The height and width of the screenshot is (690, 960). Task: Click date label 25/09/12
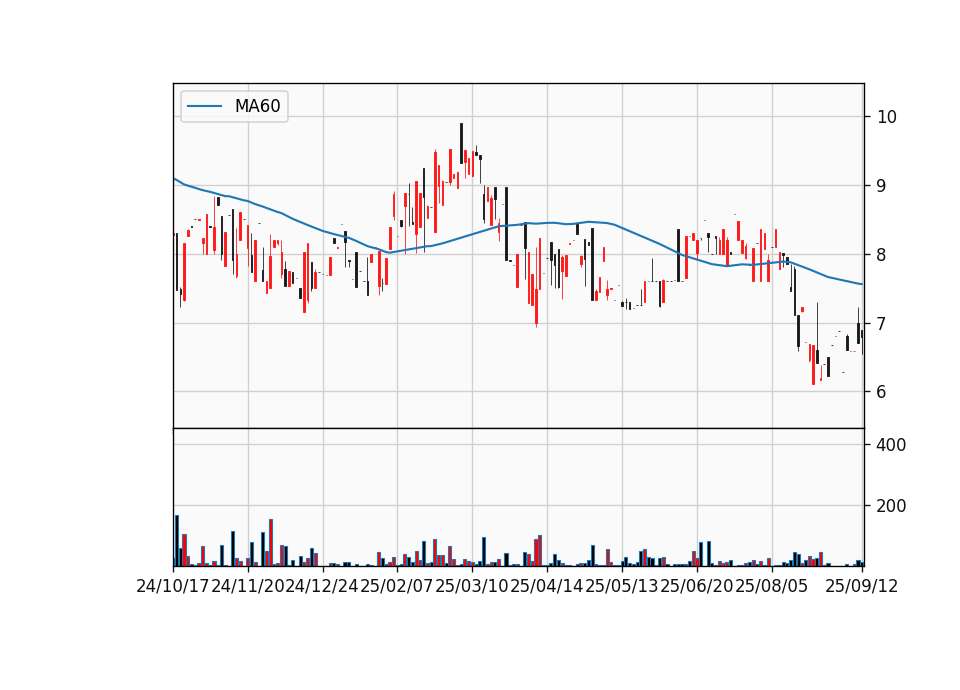tap(861, 586)
